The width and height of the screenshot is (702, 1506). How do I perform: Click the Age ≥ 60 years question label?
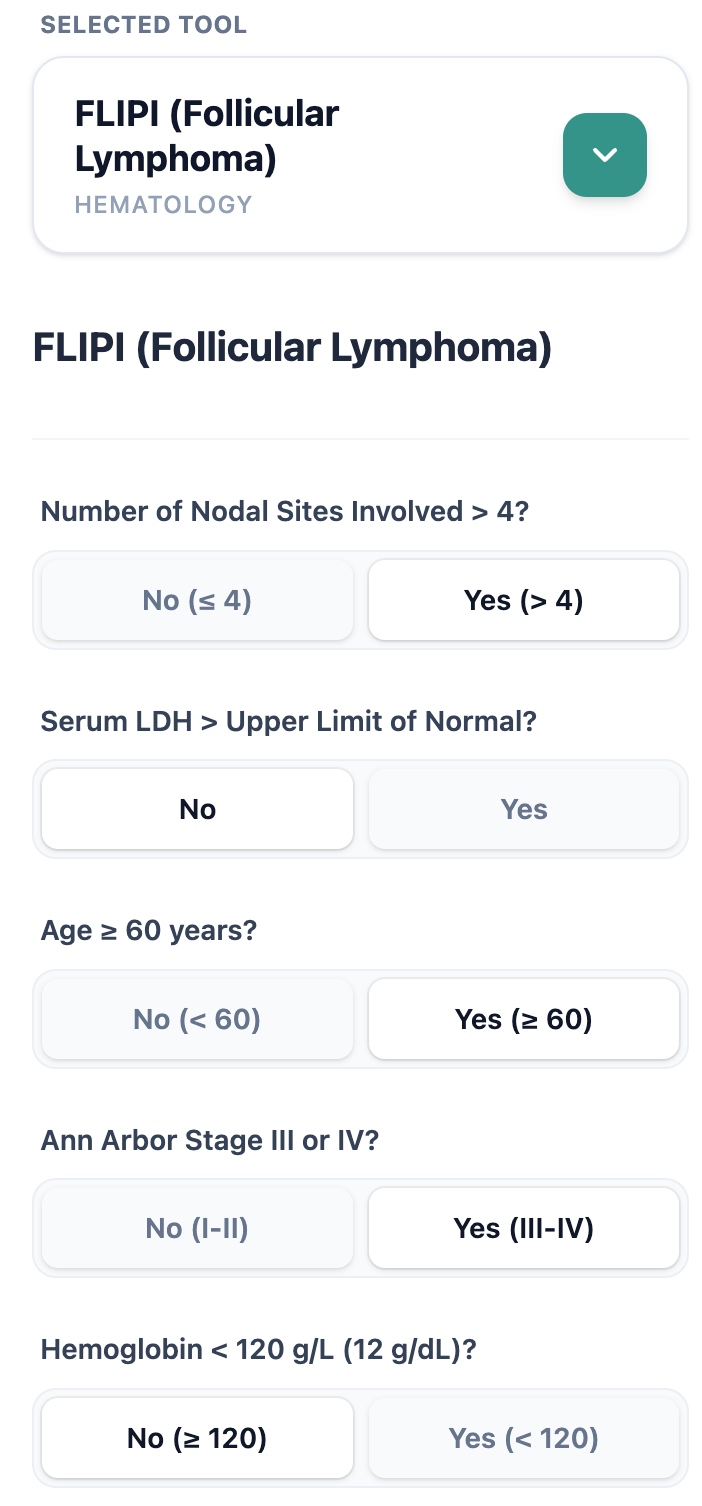pyautogui.click(x=149, y=931)
